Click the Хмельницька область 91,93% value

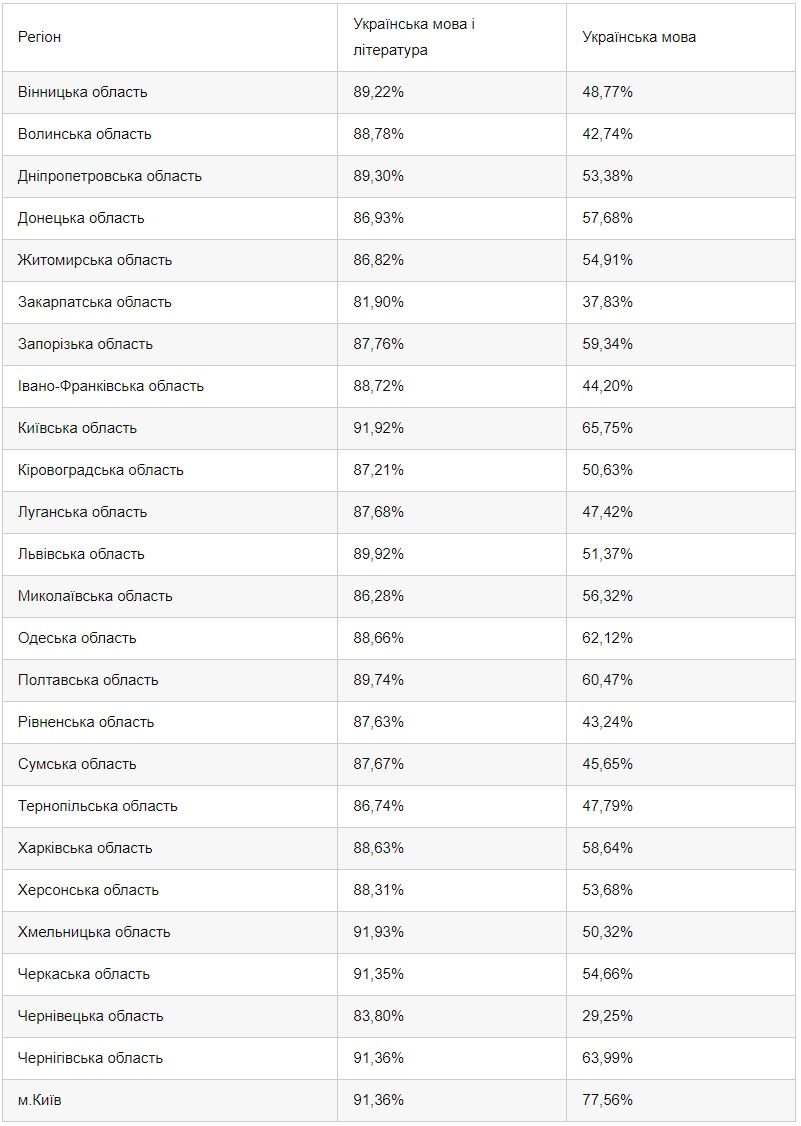pyautogui.click(x=378, y=932)
